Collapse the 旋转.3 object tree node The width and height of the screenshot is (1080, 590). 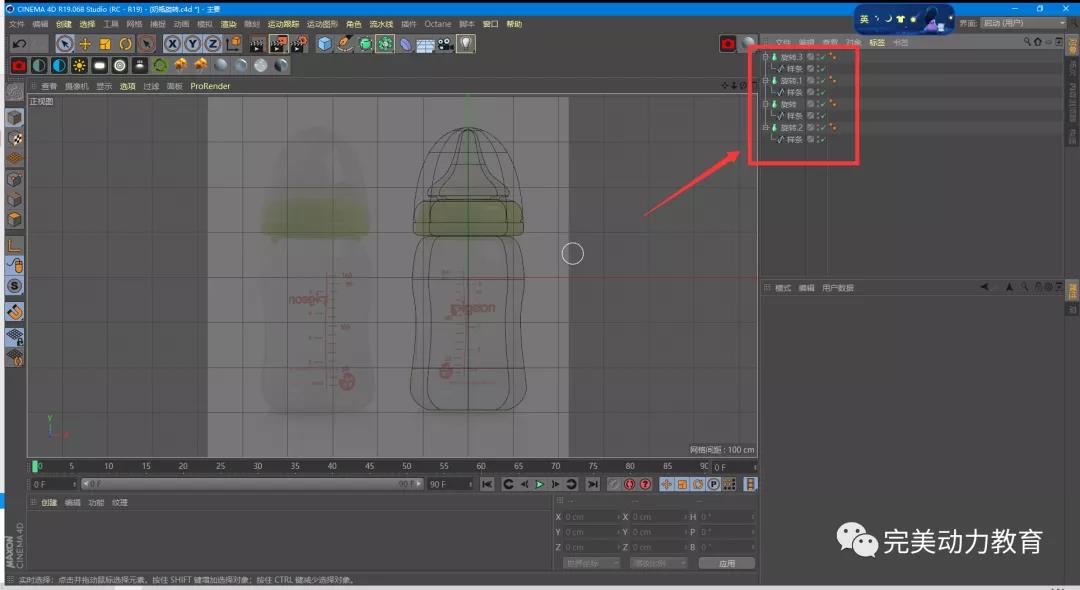point(765,57)
